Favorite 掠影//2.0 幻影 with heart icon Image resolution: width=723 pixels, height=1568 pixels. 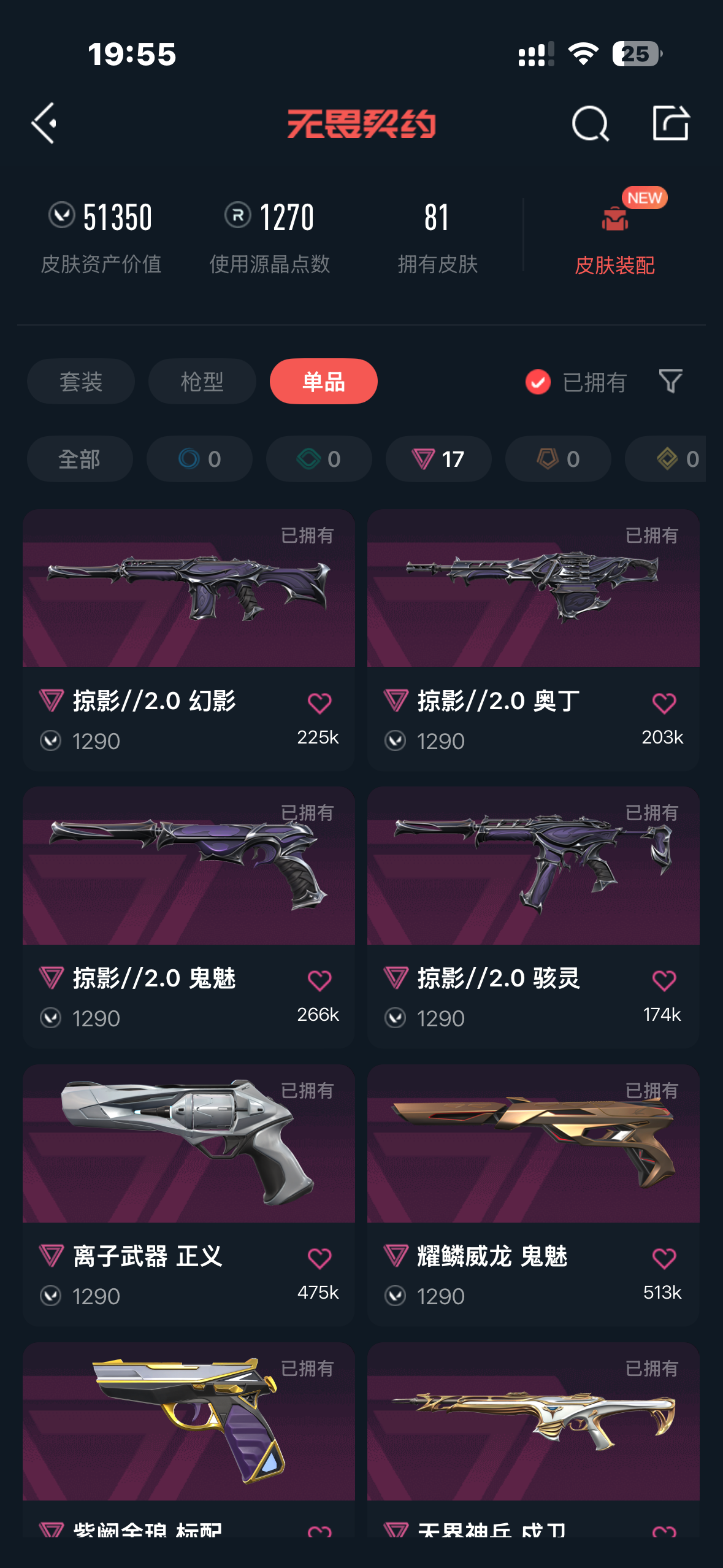(x=319, y=703)
